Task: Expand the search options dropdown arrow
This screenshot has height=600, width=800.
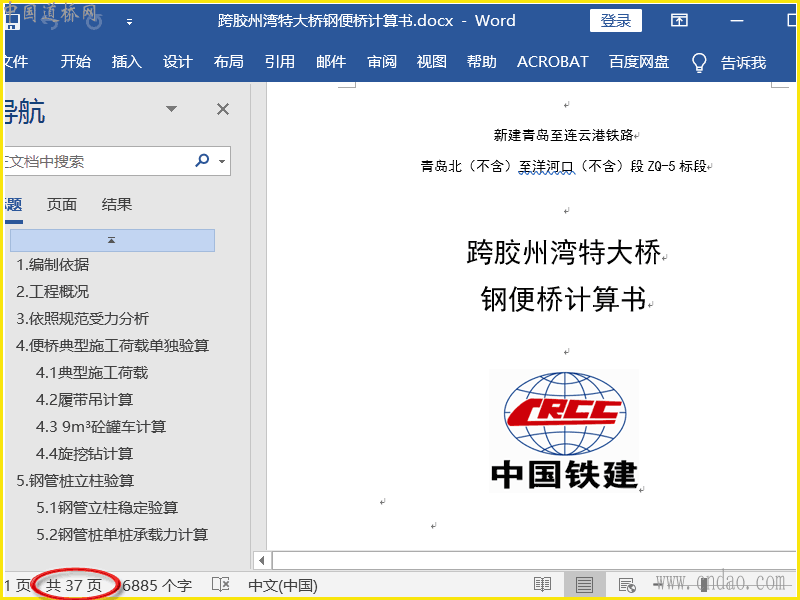Action: coord(222,161)
